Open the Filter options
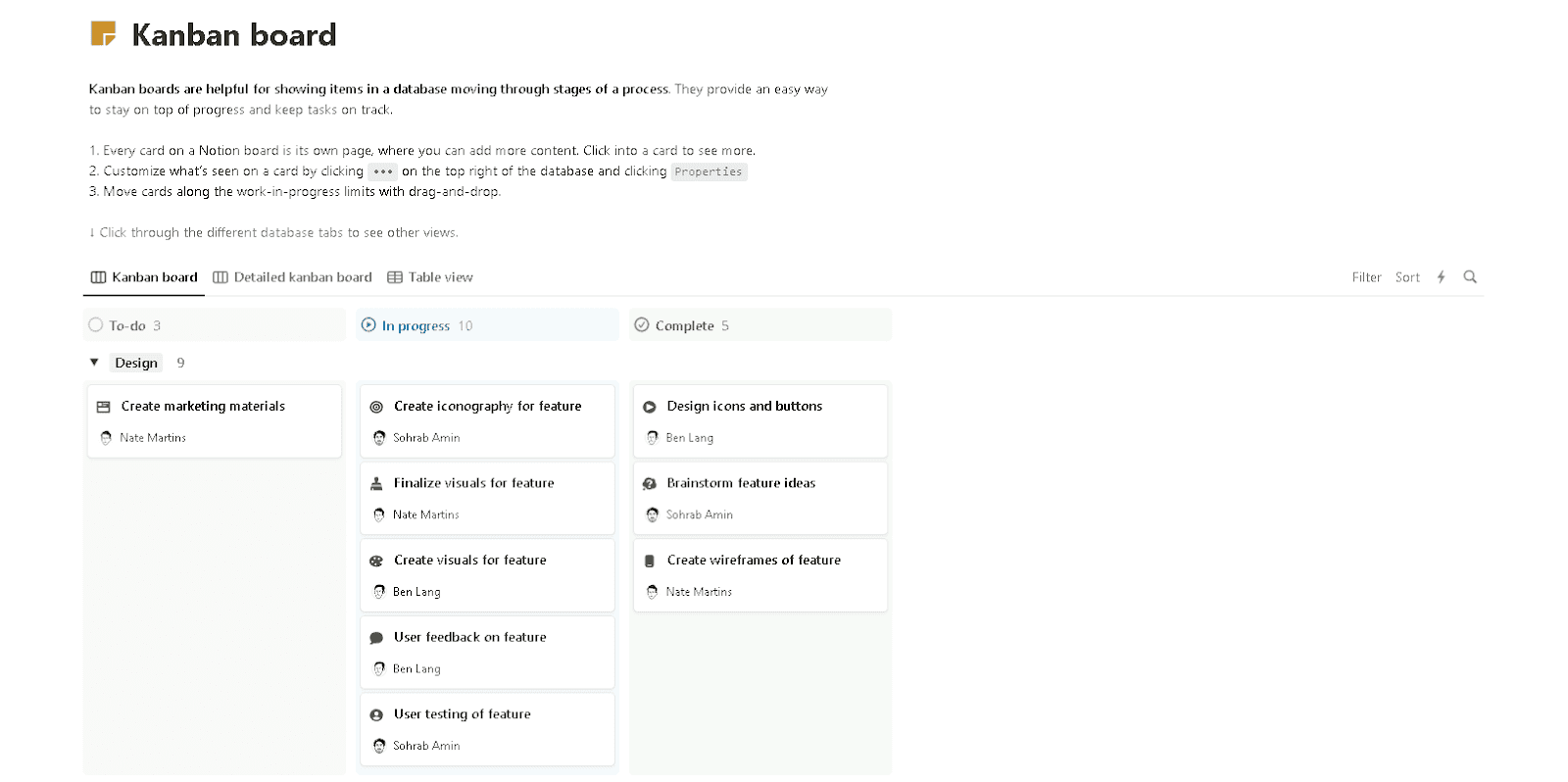The height and width of the screenshot is (782, 1568). (x=1366, y=276)
